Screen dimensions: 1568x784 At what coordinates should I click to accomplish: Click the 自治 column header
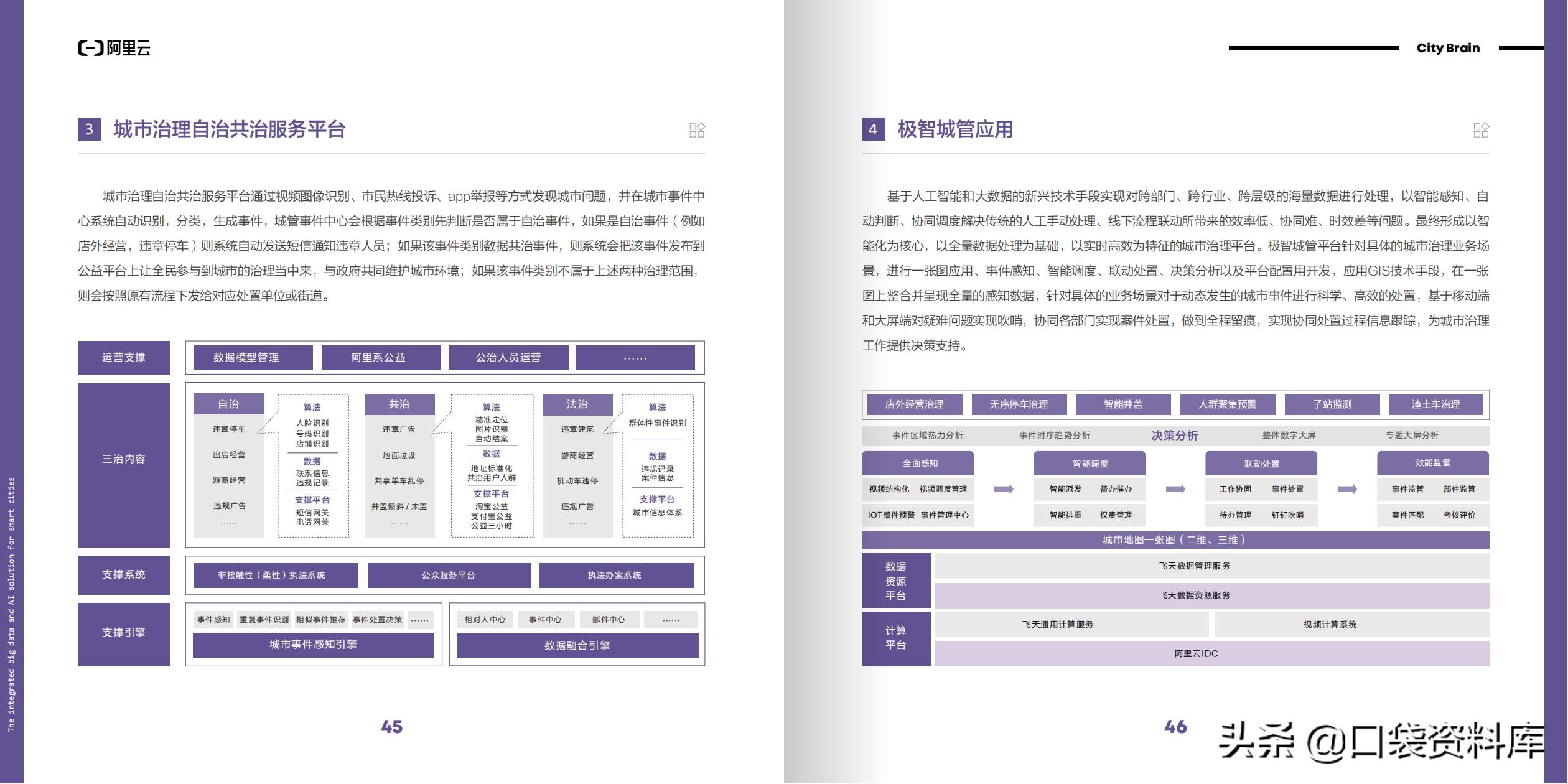pyautogui.click(x=228, y=404)
